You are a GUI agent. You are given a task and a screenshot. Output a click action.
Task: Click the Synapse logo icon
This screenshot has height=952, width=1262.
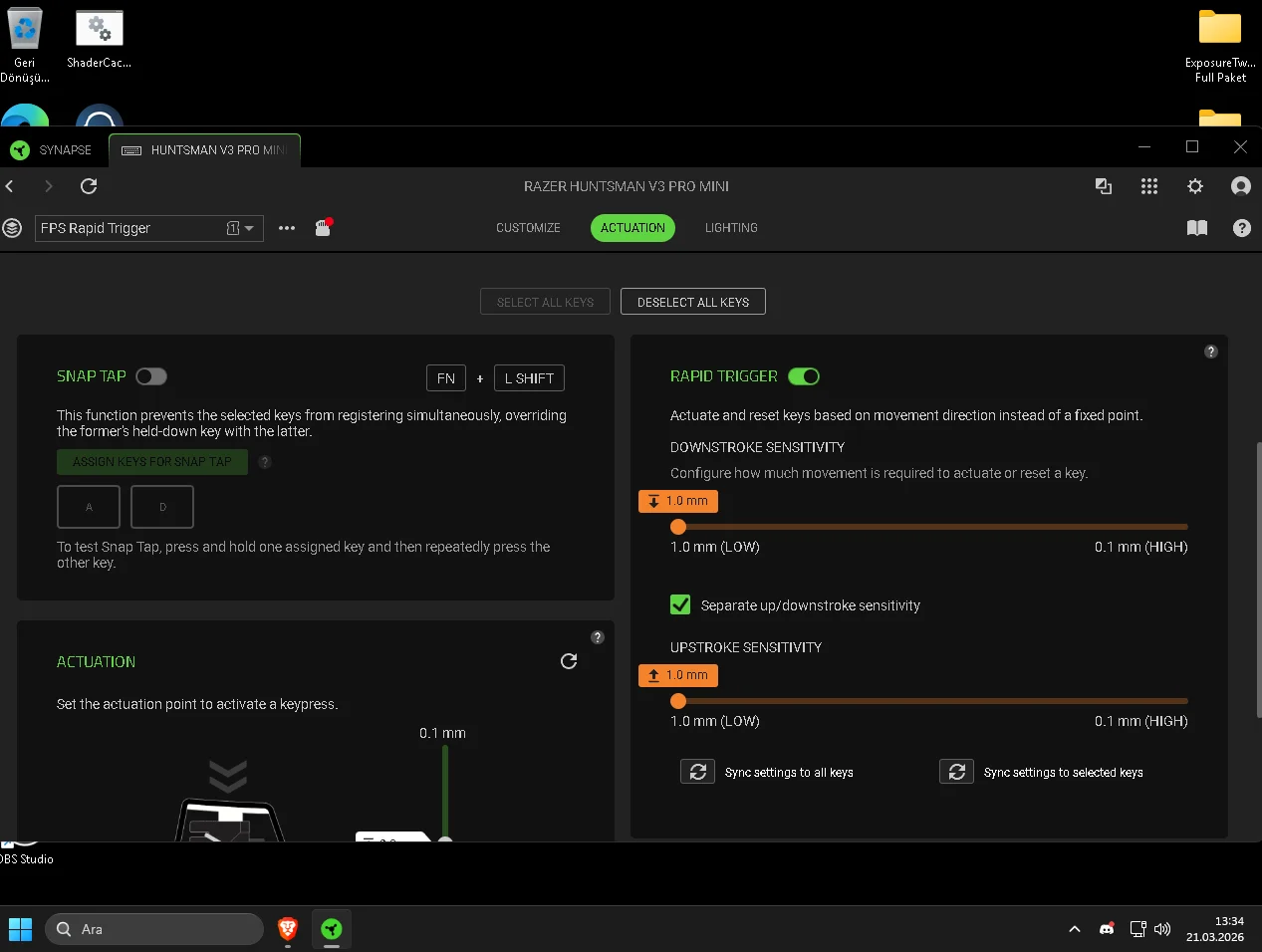pyautogui.click(x=20, y=150)
